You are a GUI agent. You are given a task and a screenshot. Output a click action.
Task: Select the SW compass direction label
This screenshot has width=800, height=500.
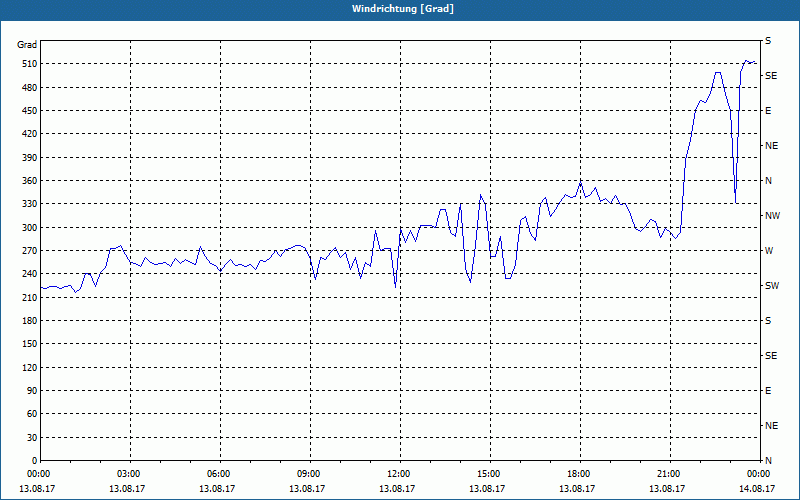click(772, 286)
